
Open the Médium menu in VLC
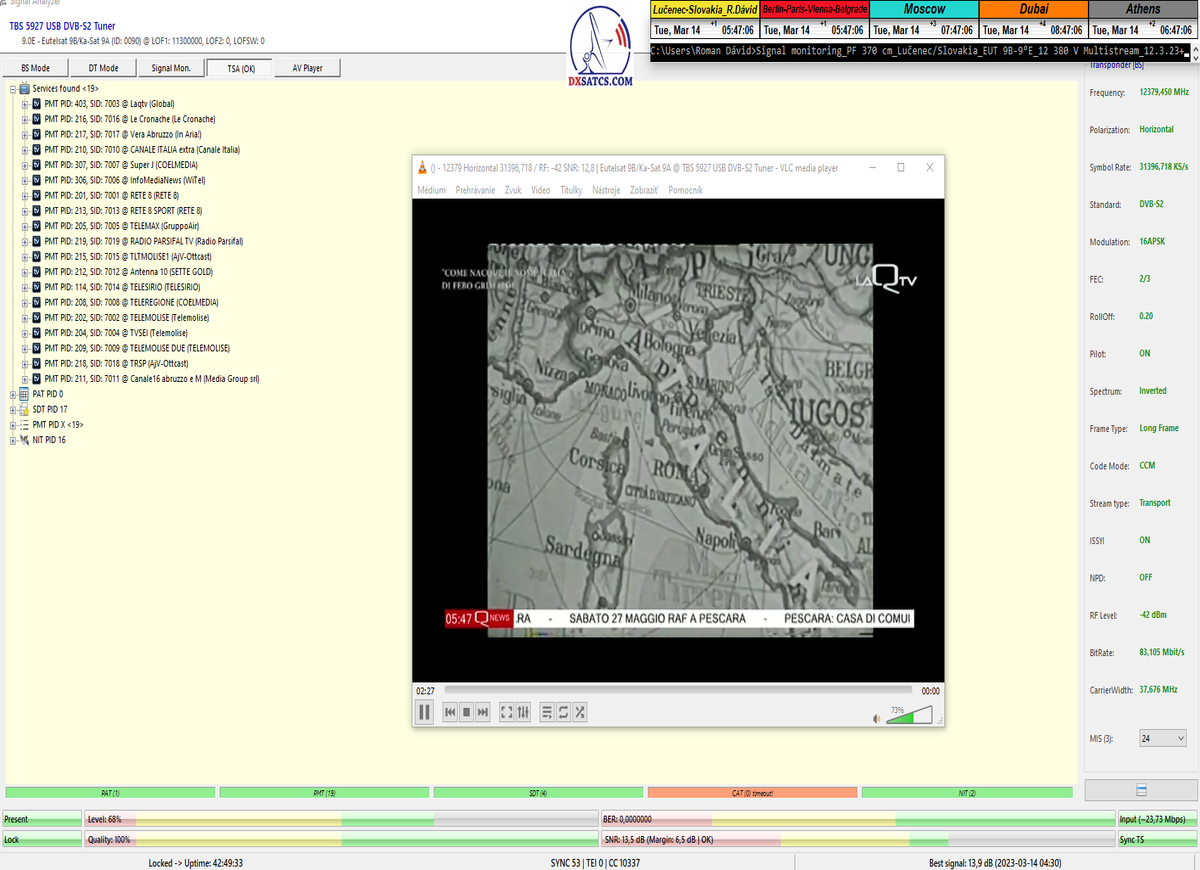(x=431, y=190)
